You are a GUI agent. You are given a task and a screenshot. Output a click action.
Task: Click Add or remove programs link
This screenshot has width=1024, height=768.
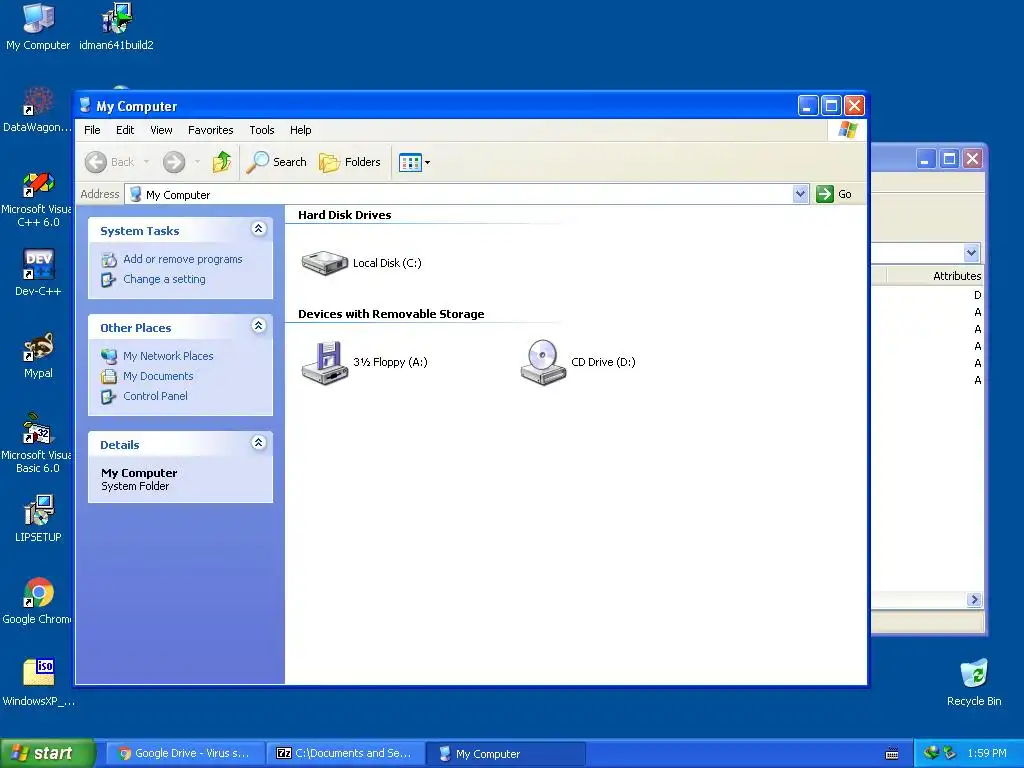[182, 259]
